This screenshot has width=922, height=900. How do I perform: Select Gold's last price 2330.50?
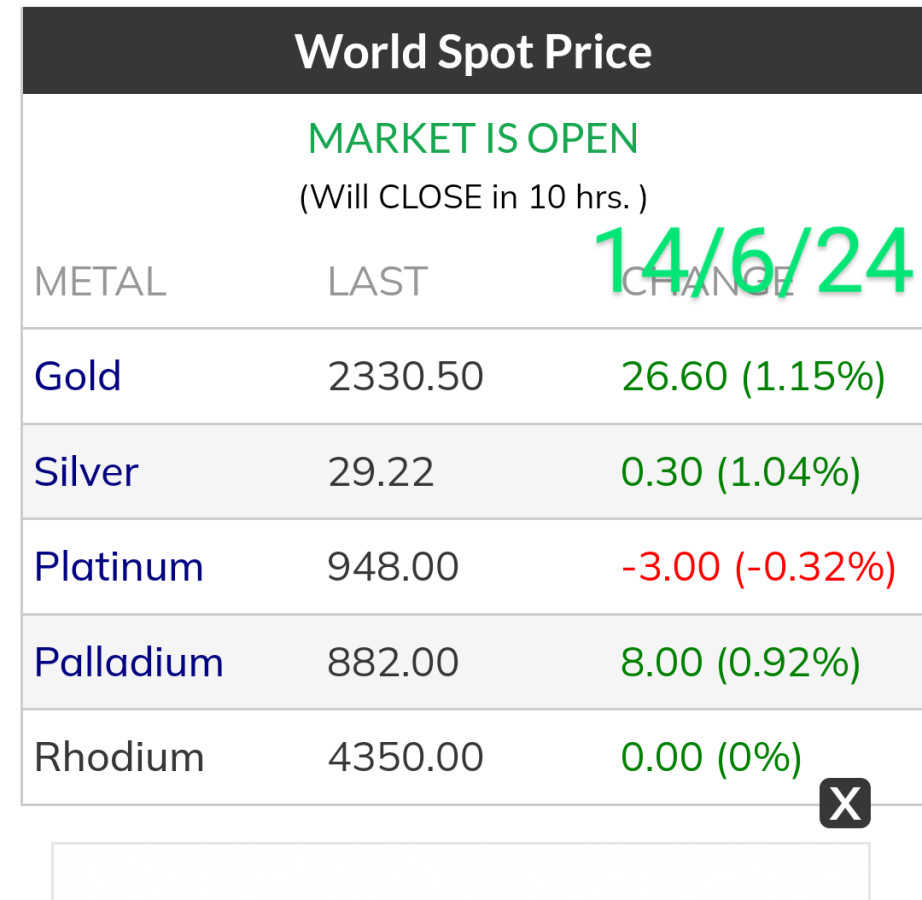tap(405, 376)
